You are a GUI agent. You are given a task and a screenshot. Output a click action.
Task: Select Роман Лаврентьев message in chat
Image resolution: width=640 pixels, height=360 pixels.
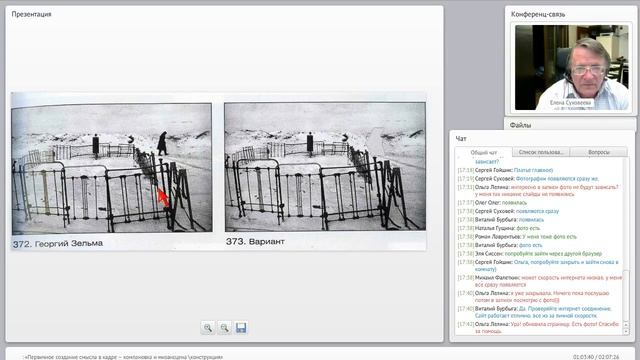pos(517,237)
